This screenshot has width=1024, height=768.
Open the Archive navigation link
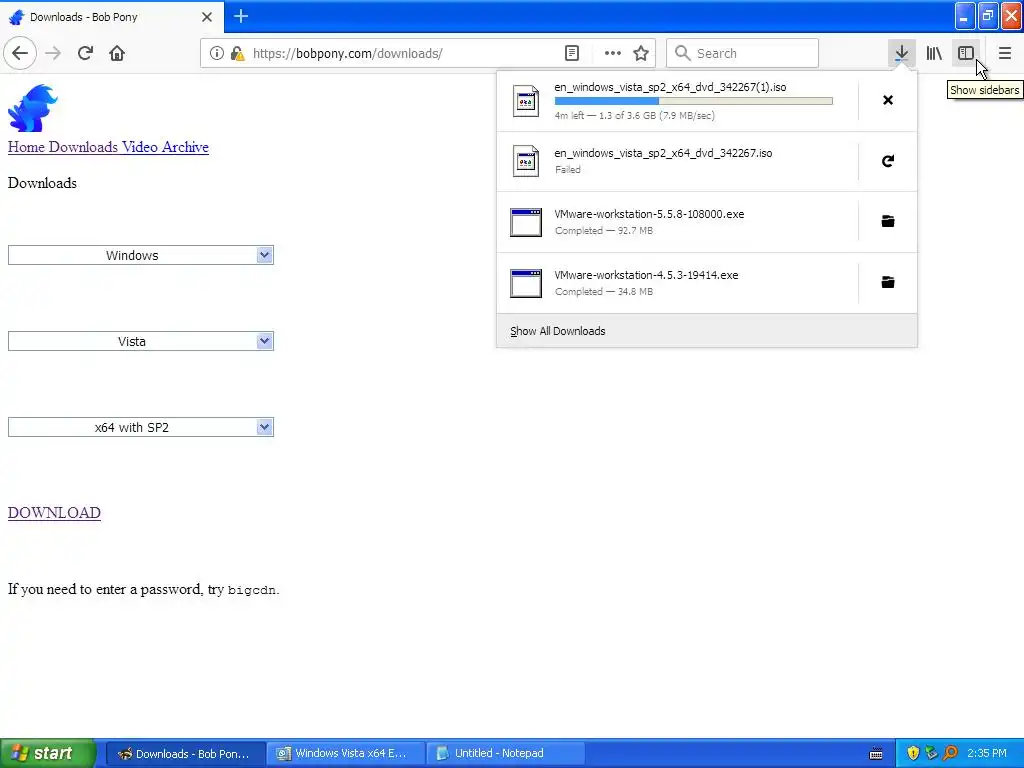point(185,147)
